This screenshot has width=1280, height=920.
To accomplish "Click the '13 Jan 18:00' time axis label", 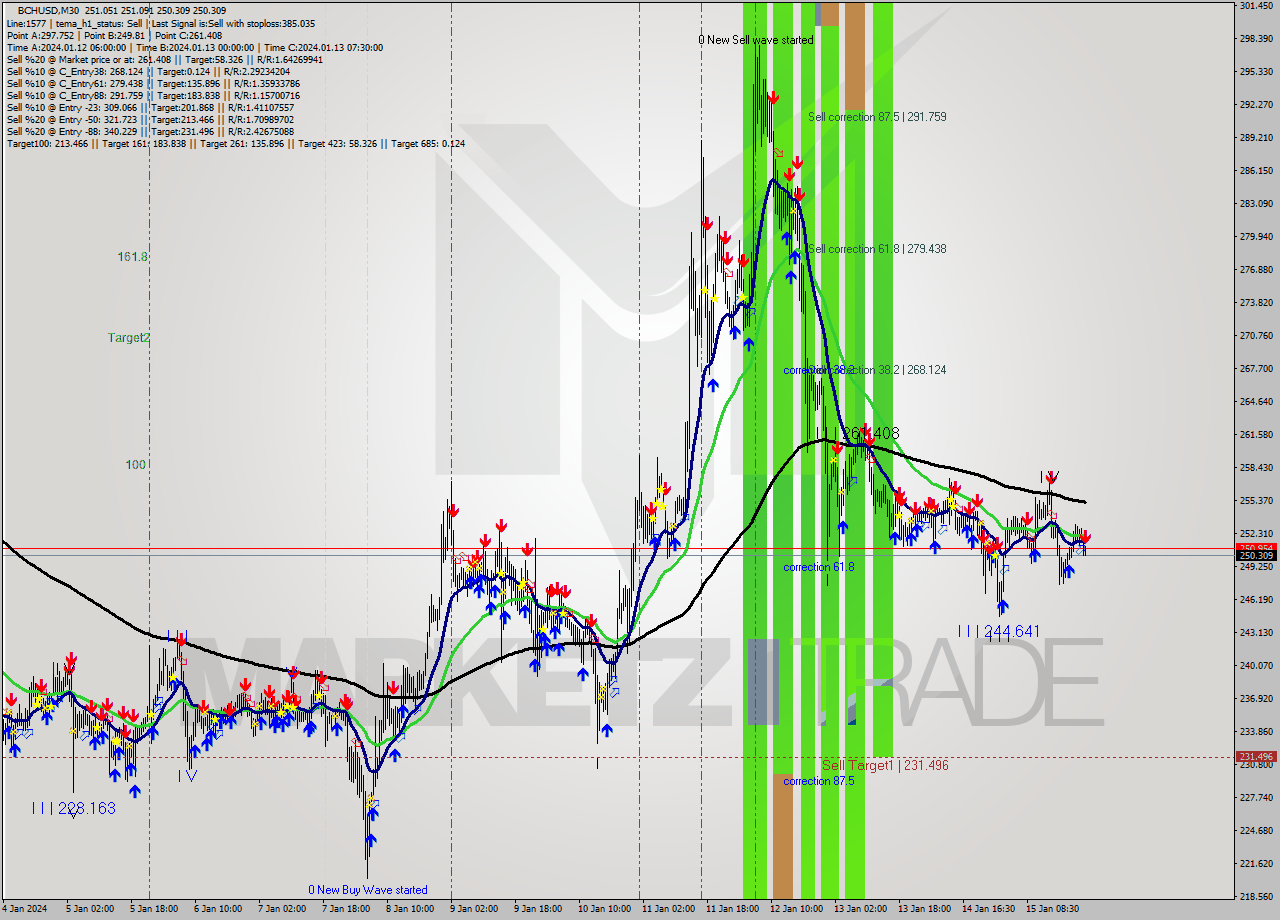I will [x=925, y=909].
